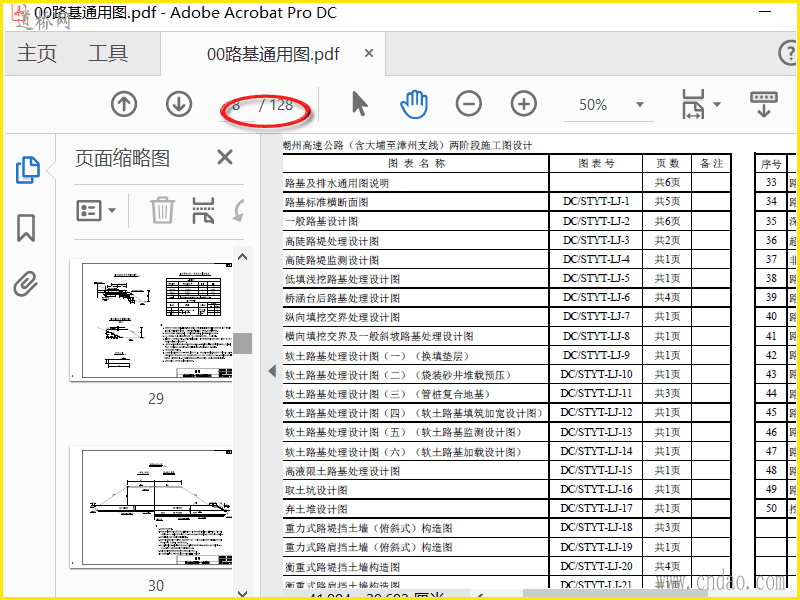Click the row 路基及排水通用图说明

point(507,183)
